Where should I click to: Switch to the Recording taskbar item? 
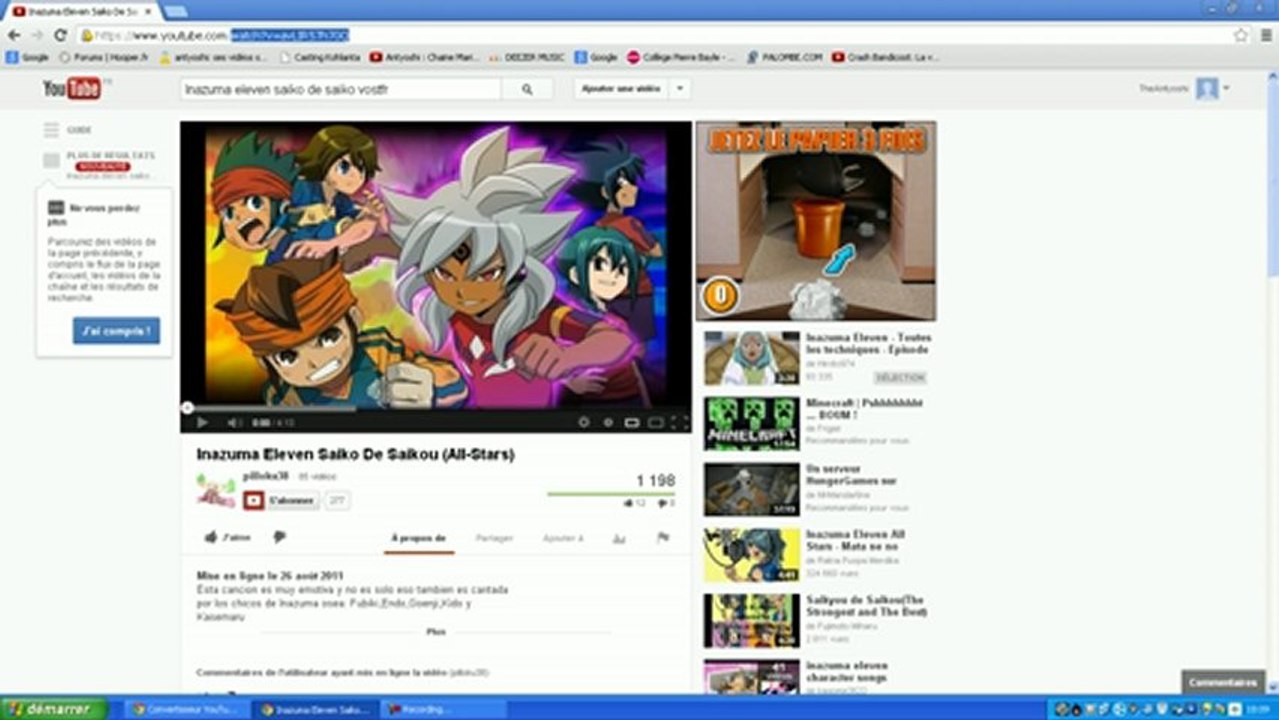coord(441,709)
